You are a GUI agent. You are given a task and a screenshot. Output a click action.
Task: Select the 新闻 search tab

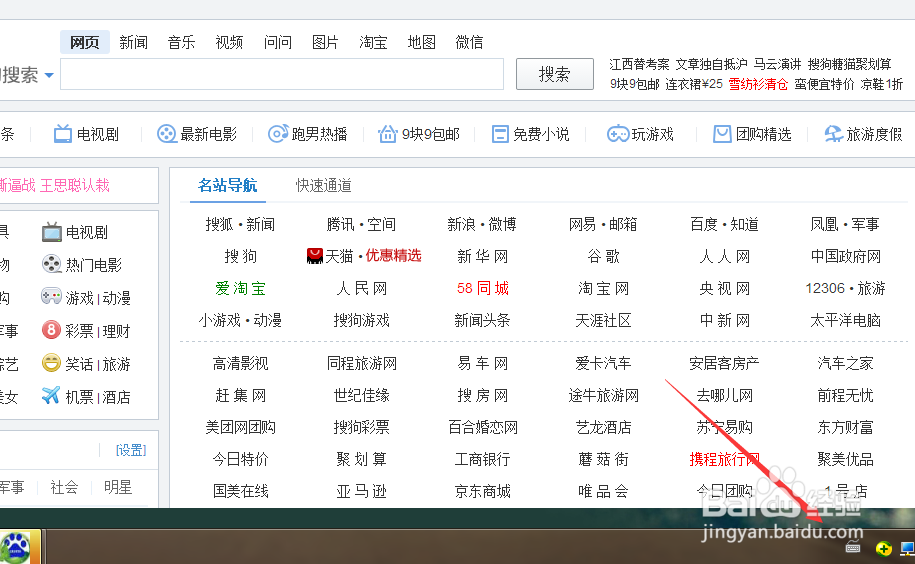(133, 43)
